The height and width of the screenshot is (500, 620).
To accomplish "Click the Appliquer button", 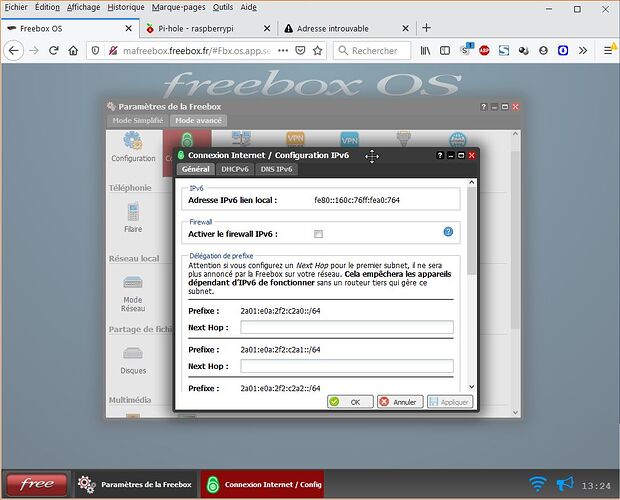I will click(x=450, y=402).
